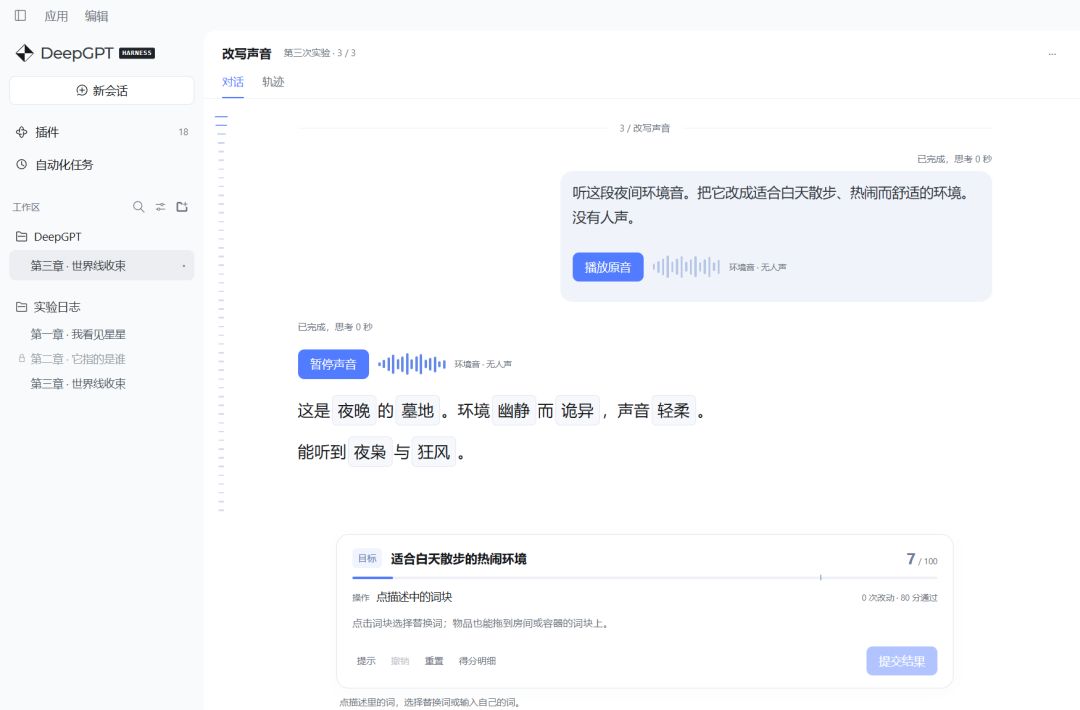The image size is (1080, 710).
Task: Click the waveform beside 暂停声音
Action: click(x=412, y=364)
